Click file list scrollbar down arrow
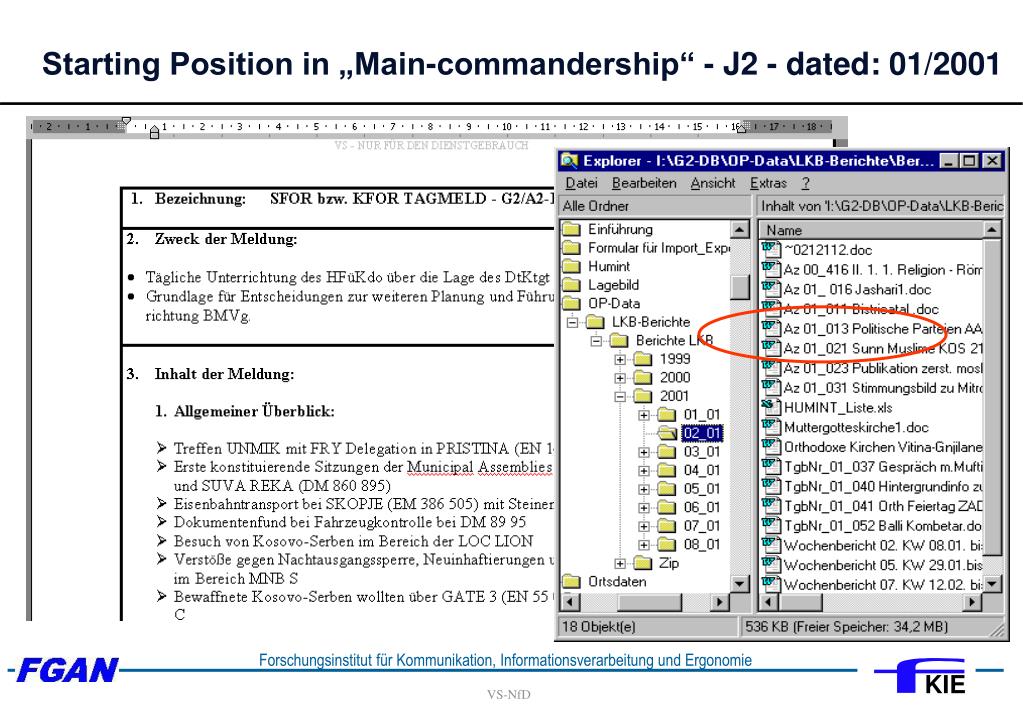This screenshot has width=1023, height=708. click(992, 583)
